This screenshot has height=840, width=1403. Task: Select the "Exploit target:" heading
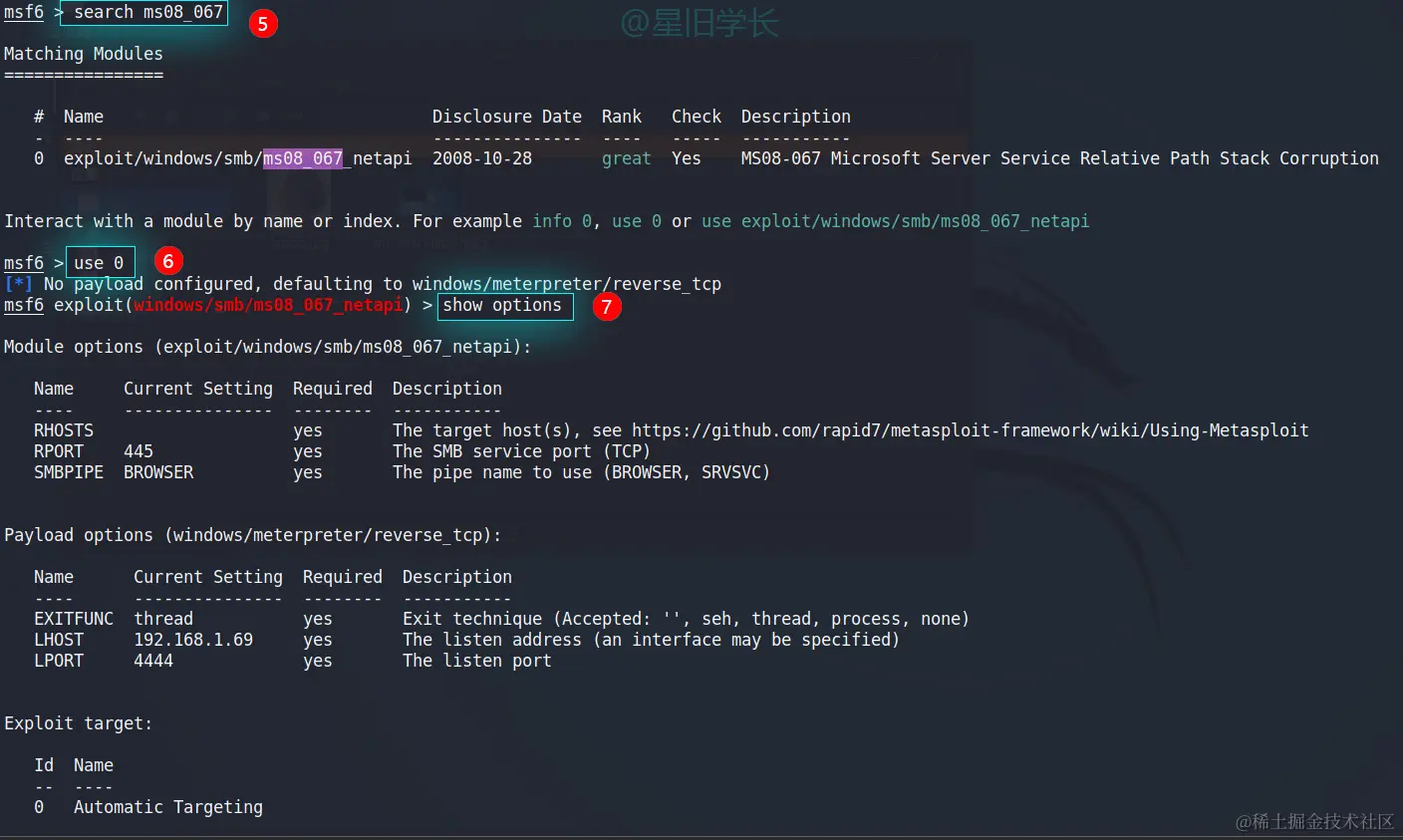click(x=79, y=723)
